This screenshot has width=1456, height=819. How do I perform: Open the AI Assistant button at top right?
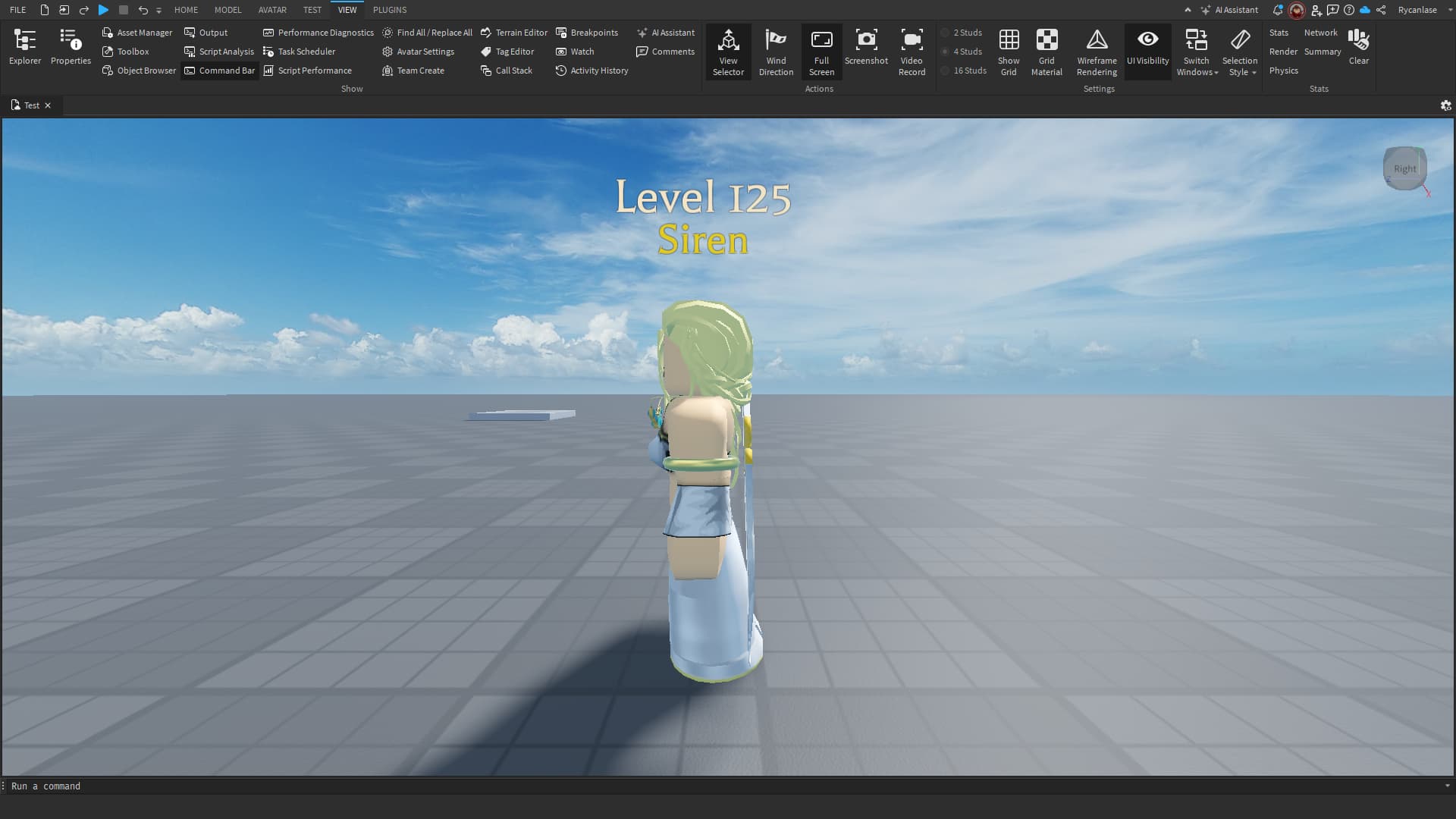point(1229,10)
